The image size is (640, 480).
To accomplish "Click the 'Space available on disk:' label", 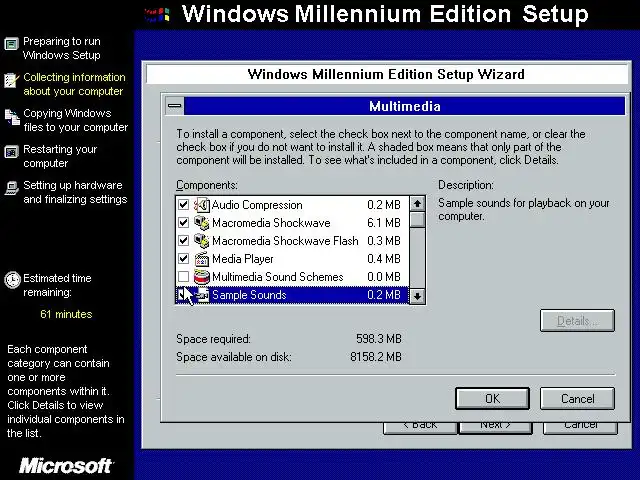I will [x=234, y=357].
